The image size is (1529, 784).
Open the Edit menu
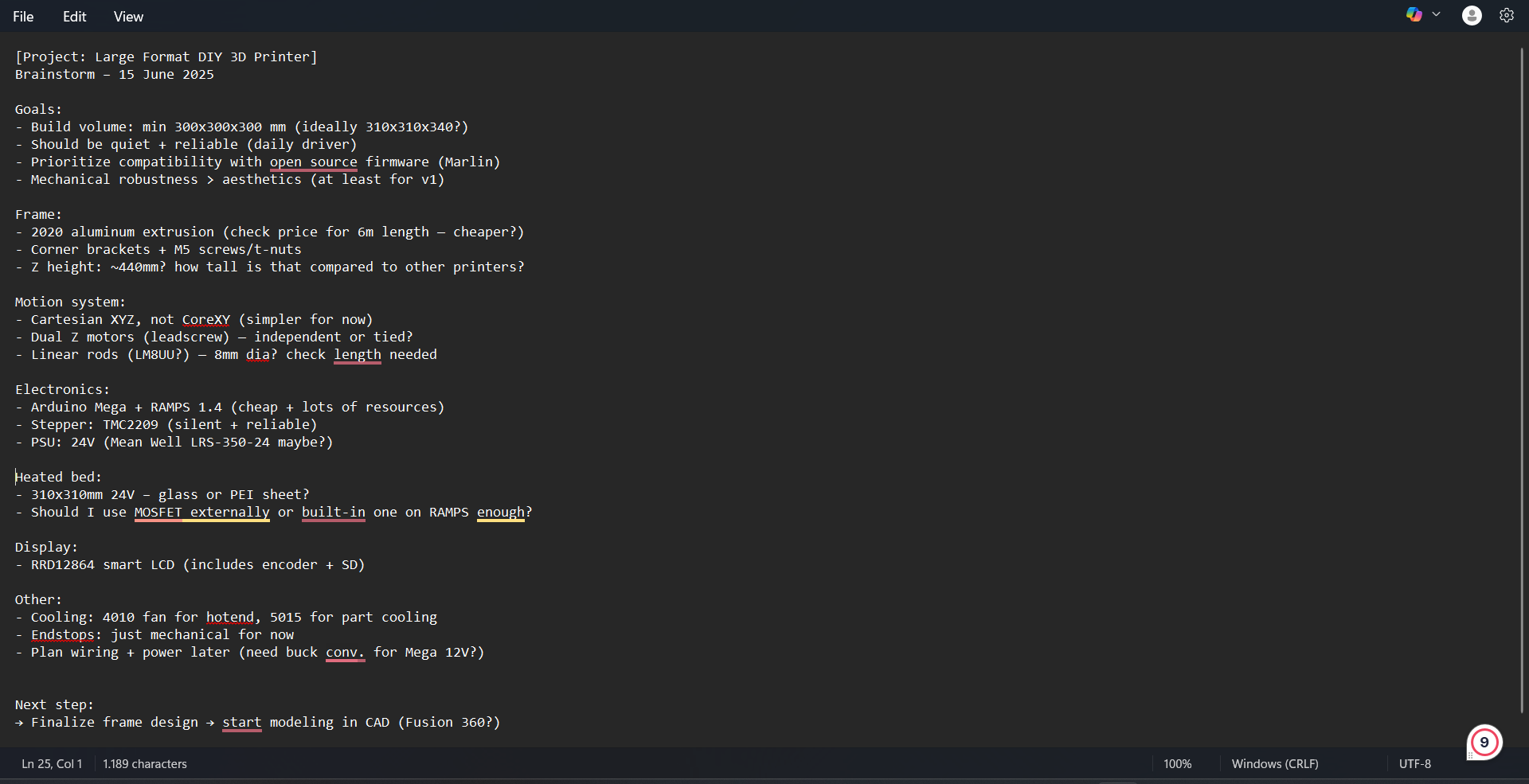(x=74, y=17)
